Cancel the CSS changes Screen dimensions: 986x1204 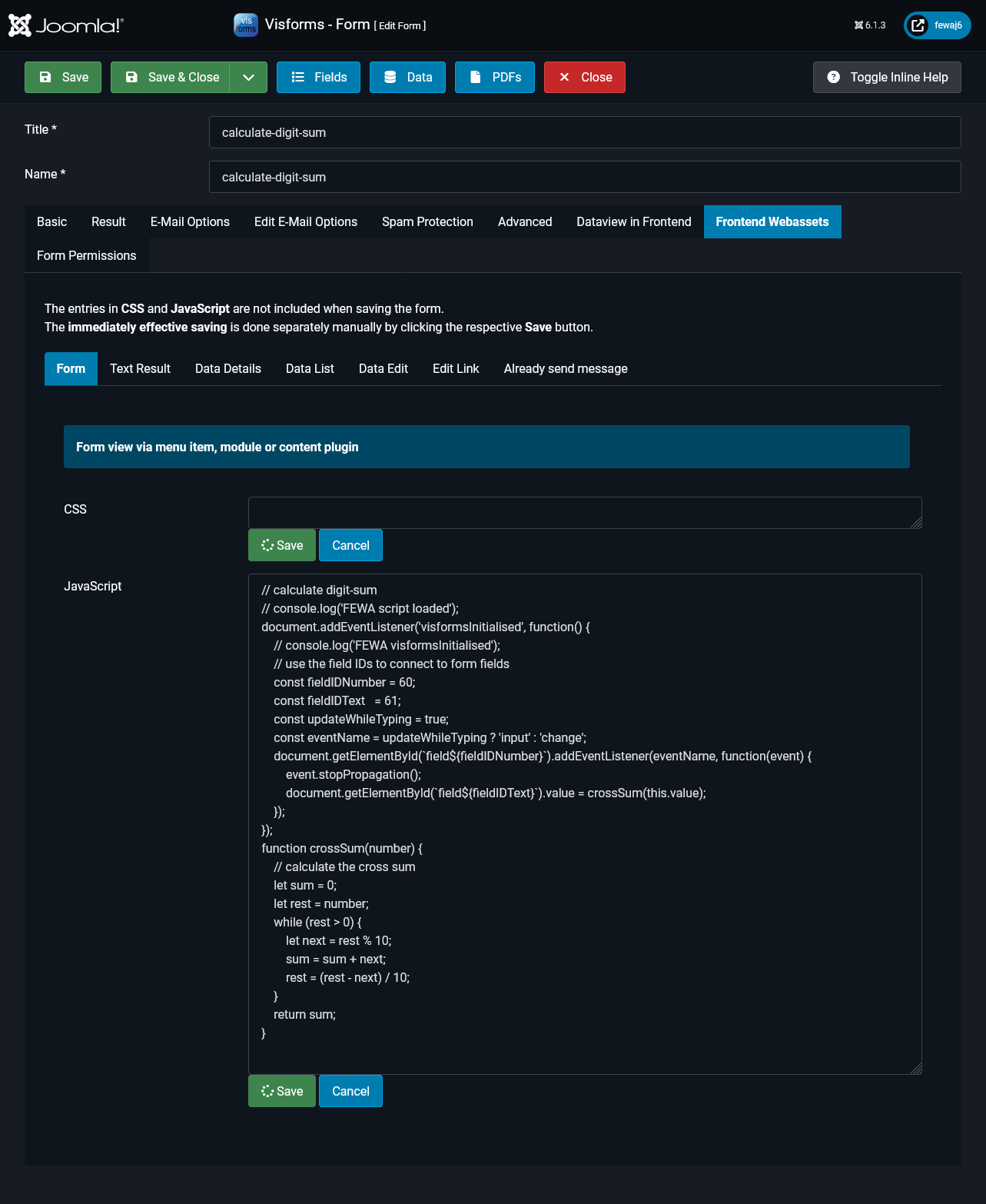[x=350, y=545]
